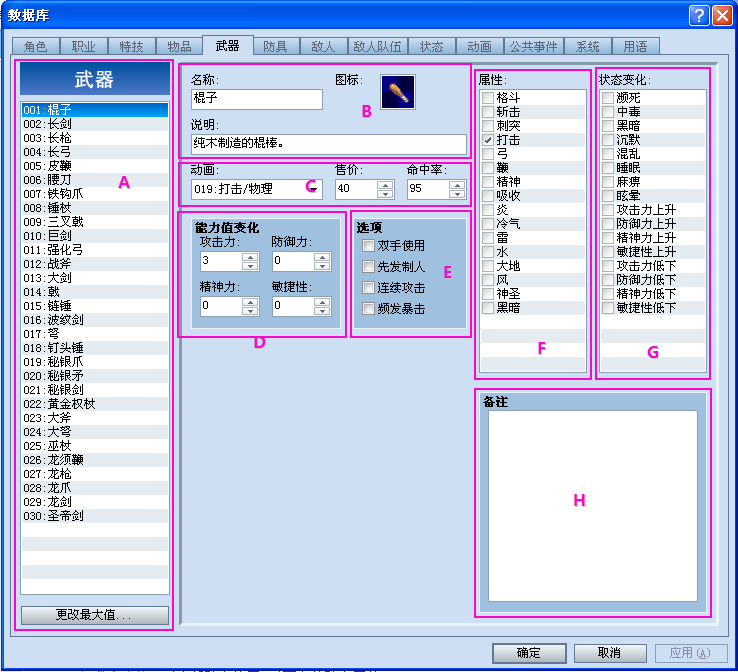Open the 动画 tab
Image resolution: width=738 pixels, height=672 pixels.
point(480,46)
